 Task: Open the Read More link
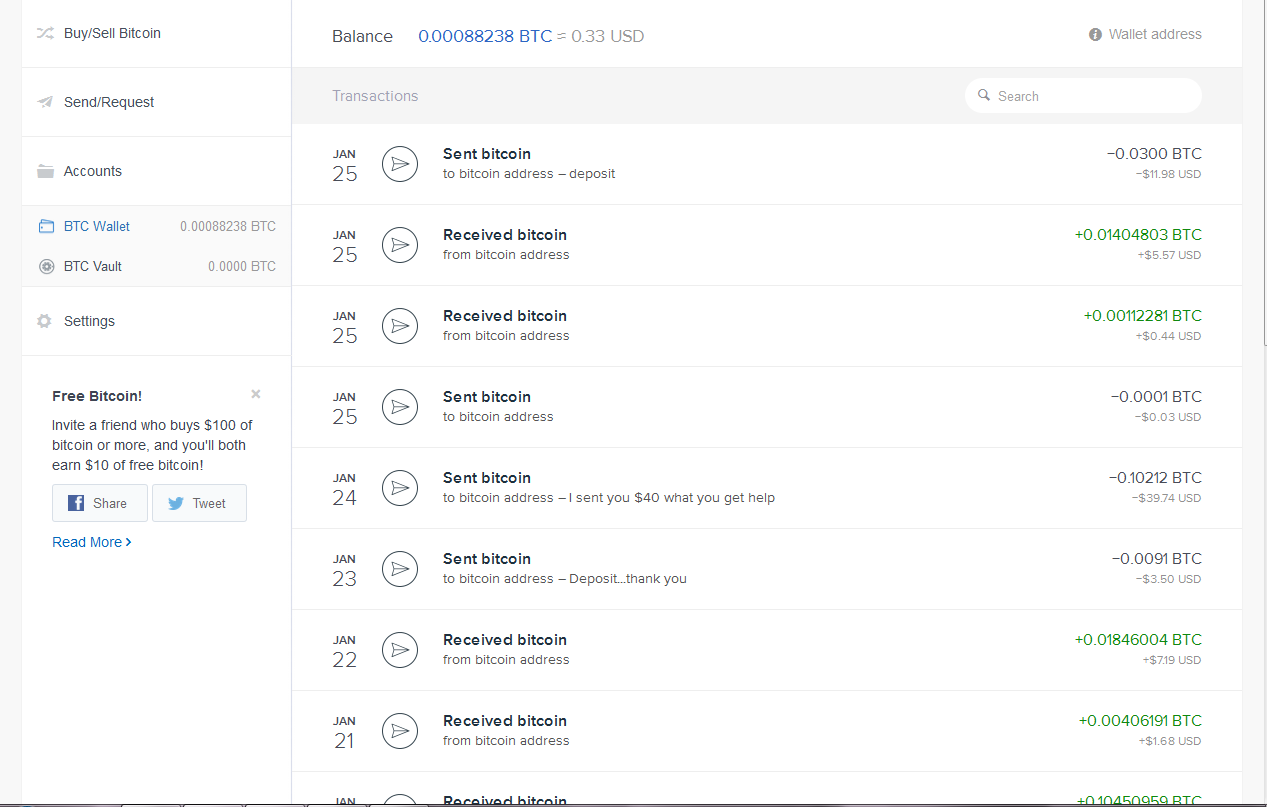click(x=92, y=541)
